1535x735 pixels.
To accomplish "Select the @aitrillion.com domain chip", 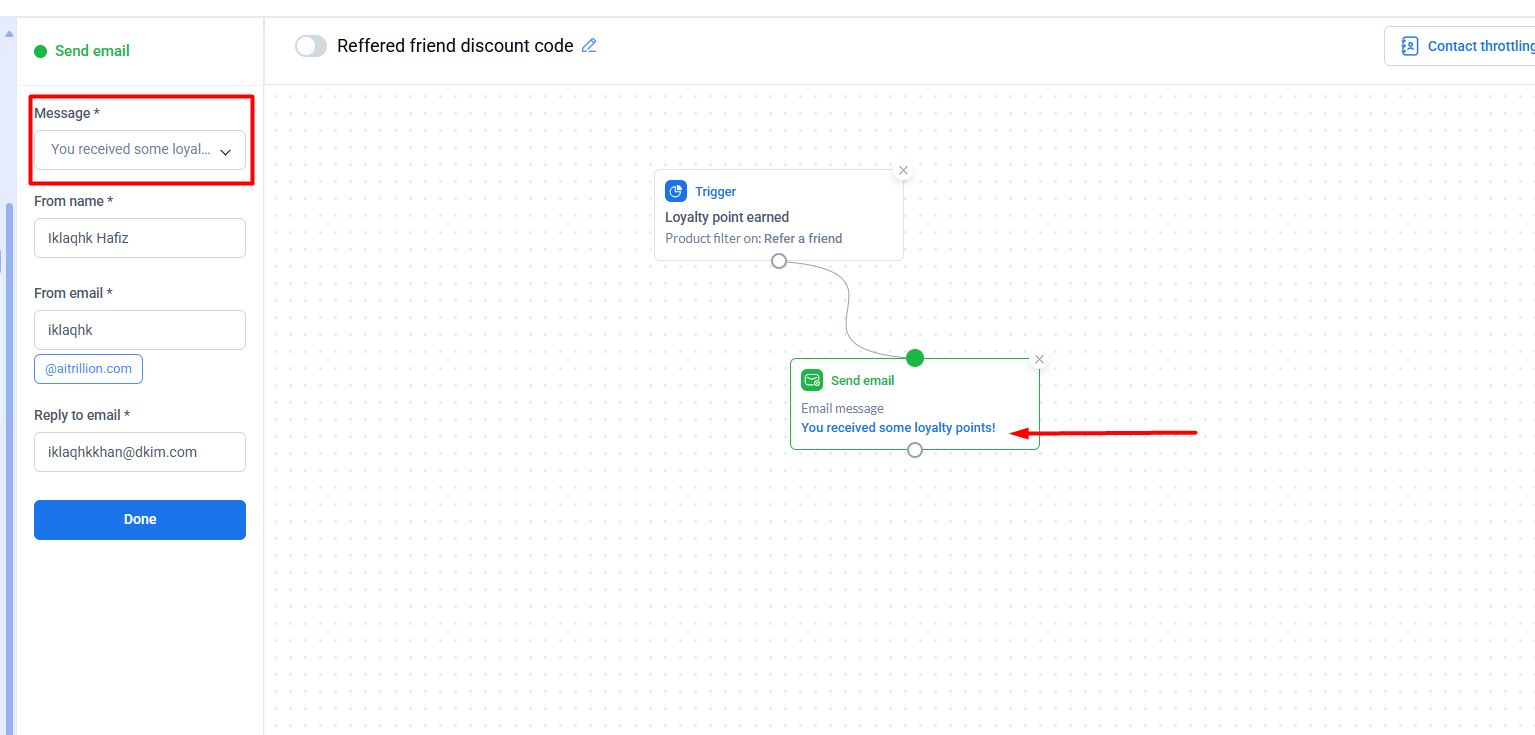I will click(x=89, y=369).
